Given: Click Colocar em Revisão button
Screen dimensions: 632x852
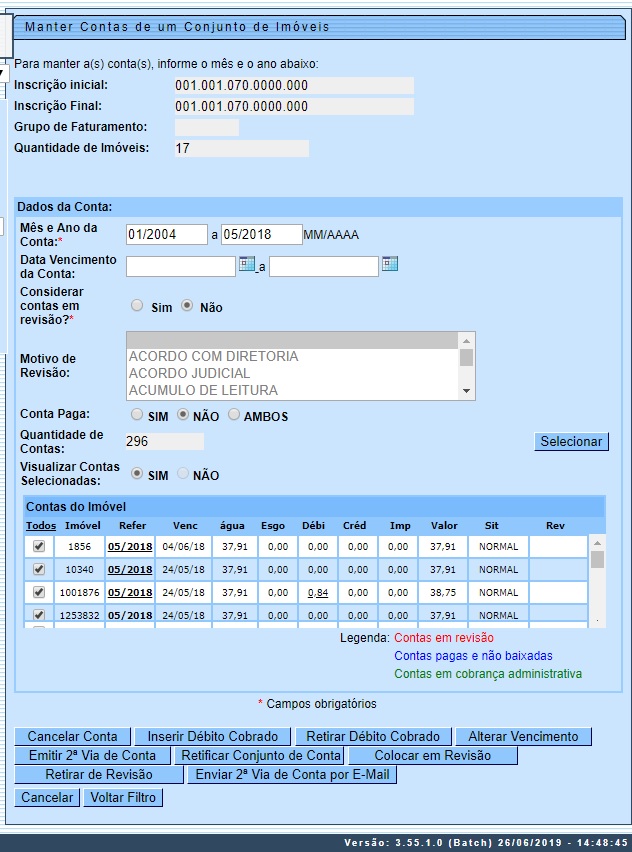Looking at the screenshot, I should pyautogui.click(x=432, y=756).
